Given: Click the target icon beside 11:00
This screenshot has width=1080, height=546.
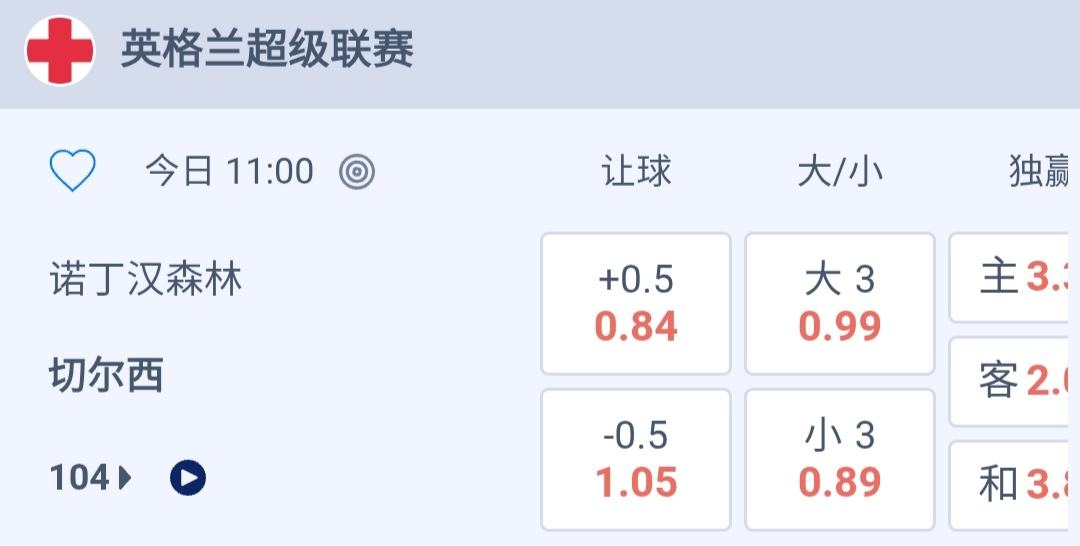Looking at the screenshot, I should tap(357, 172).
